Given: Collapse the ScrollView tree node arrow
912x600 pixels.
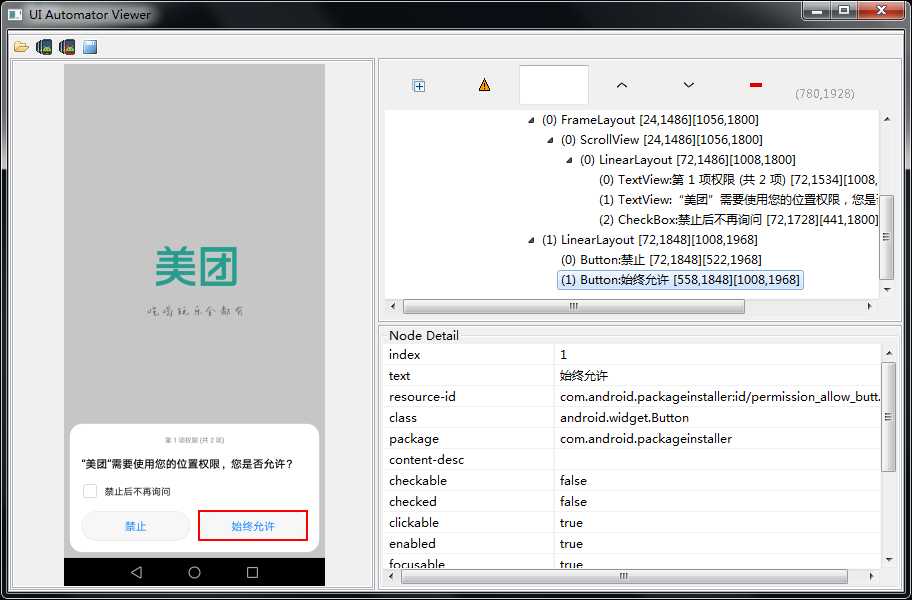Looking at the screenshot, I should pos(551,140).
